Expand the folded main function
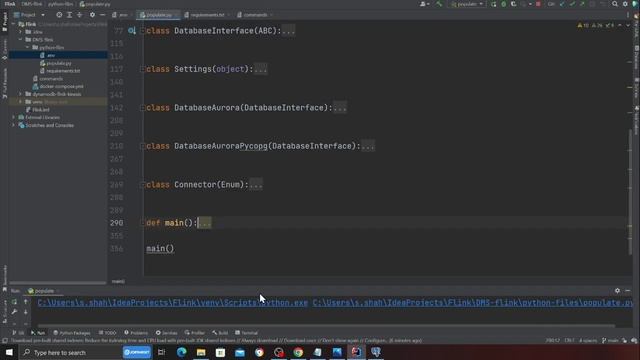640x360 pixels. click(x=204, y=223)
